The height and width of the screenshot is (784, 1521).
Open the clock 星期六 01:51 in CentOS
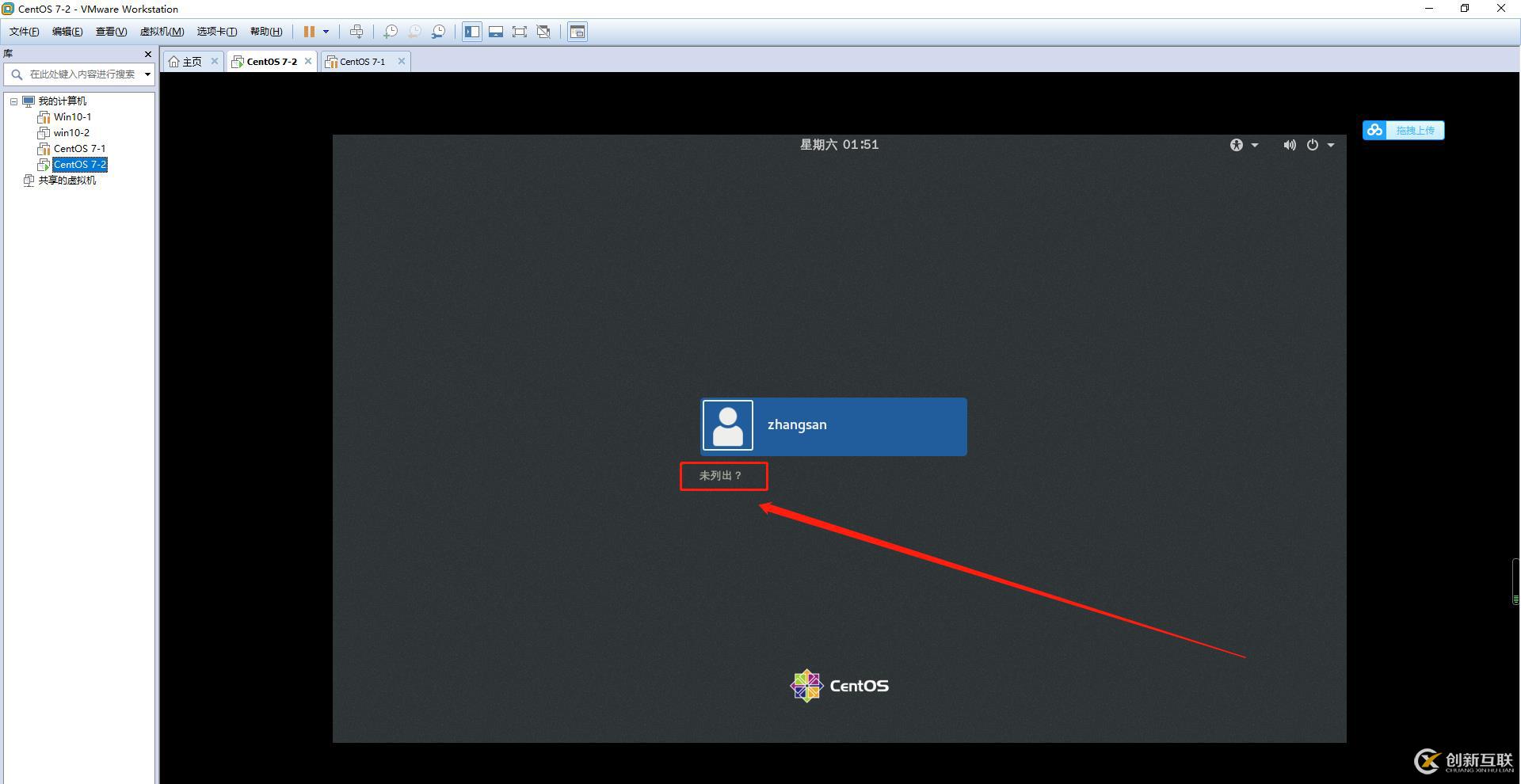pos(839,145)
